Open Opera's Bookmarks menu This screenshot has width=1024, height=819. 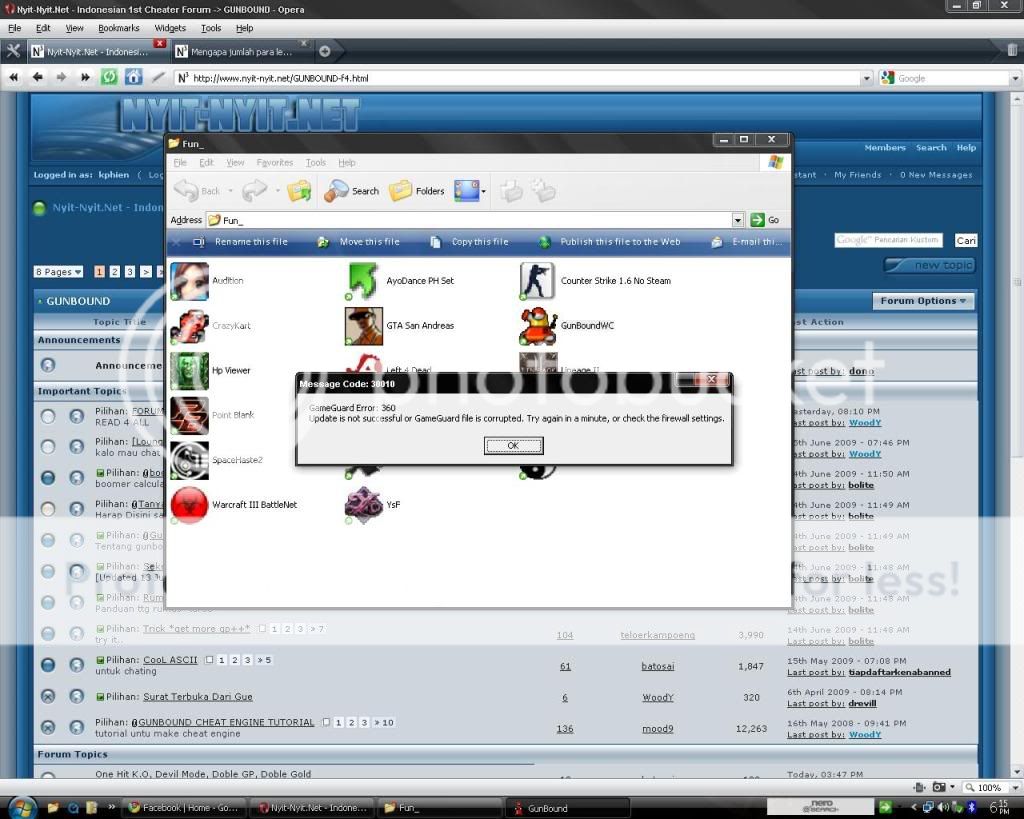pos(118,28)
